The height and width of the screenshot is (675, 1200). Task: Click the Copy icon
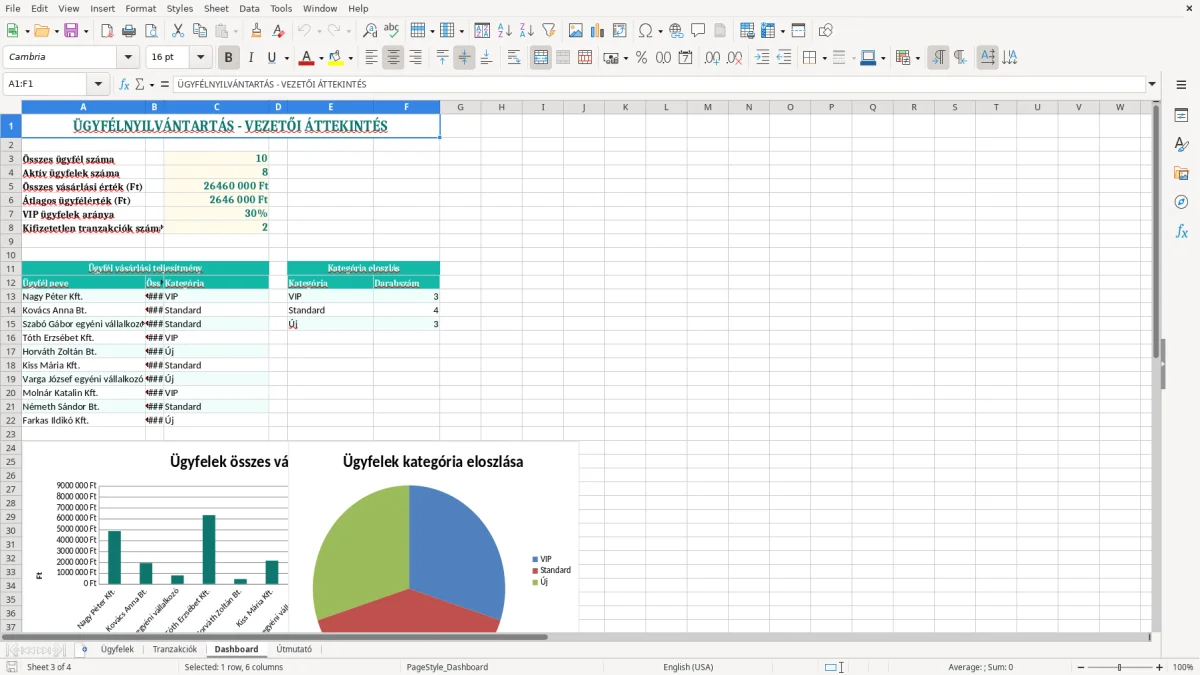pos(200,31)
